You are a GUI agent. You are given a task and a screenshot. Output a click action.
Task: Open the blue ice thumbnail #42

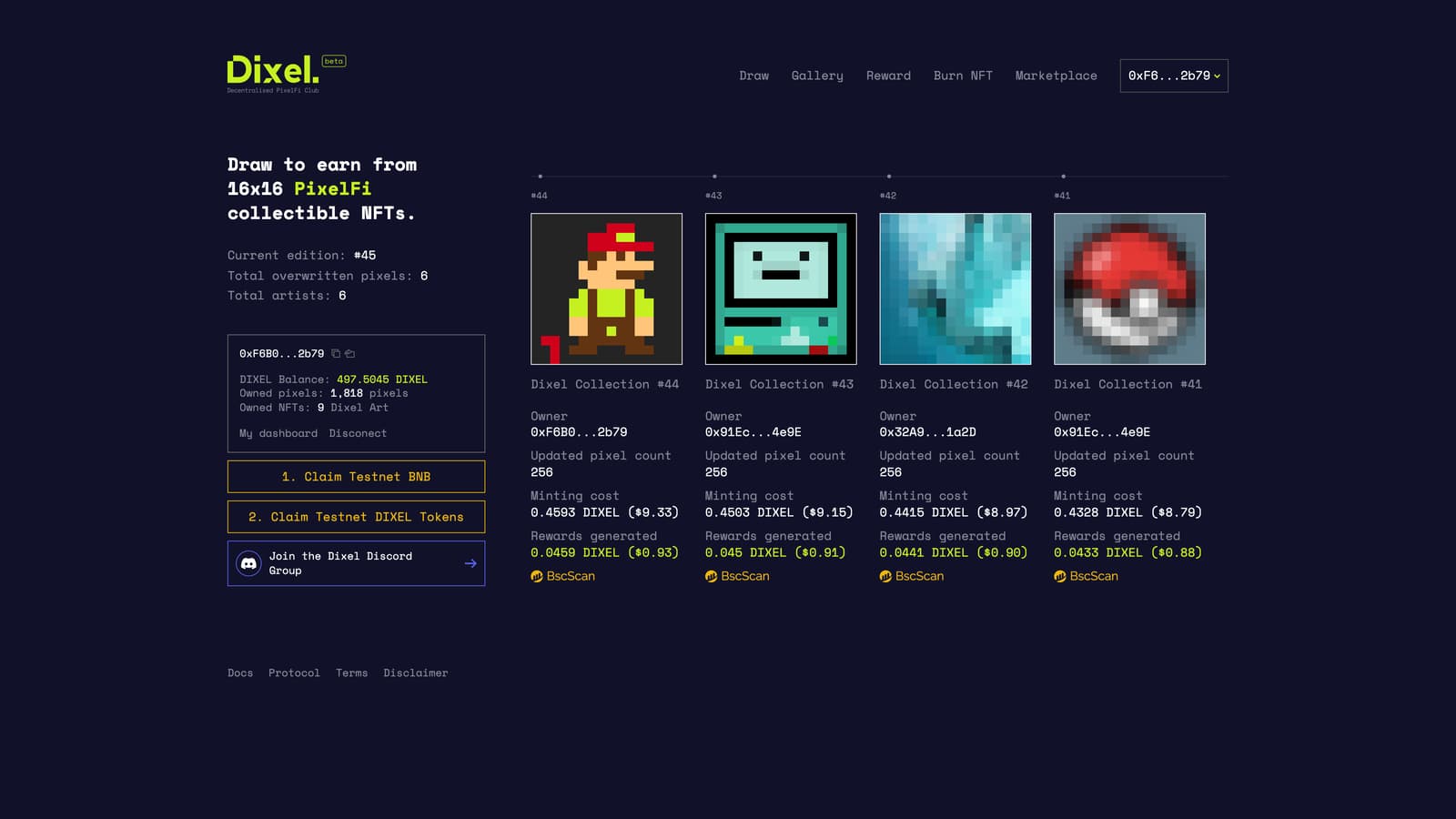point(955,288)
